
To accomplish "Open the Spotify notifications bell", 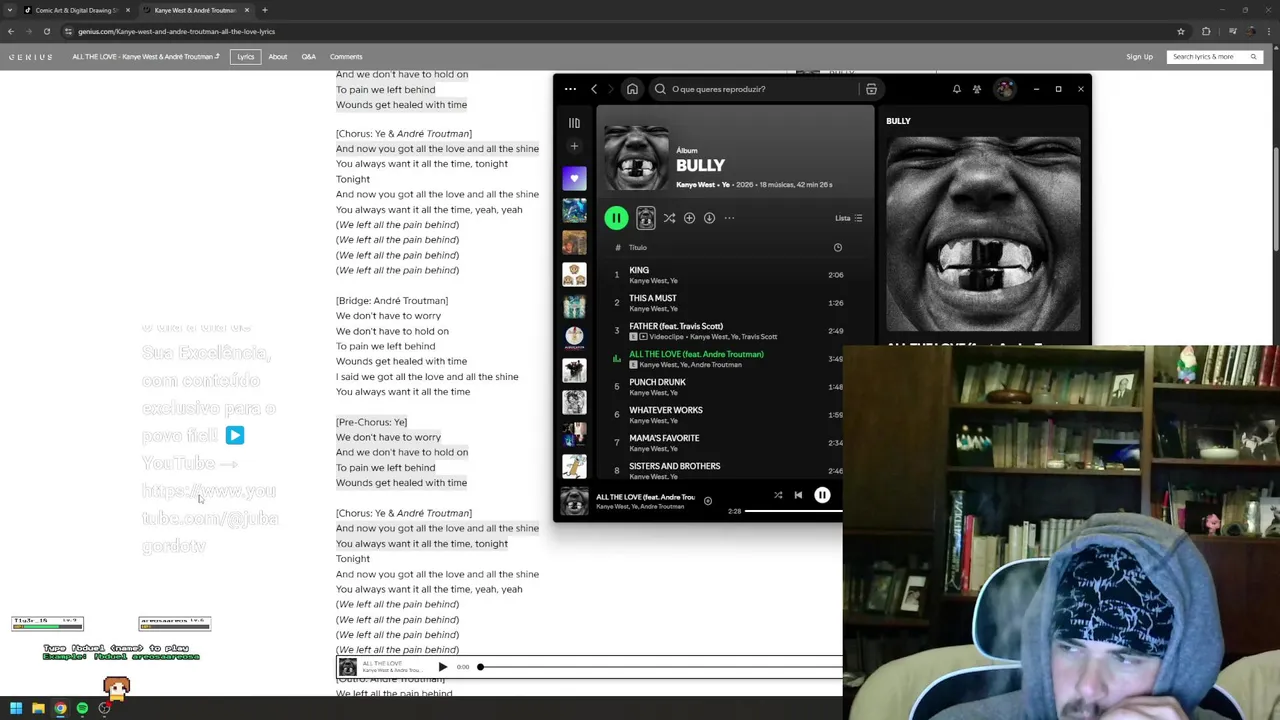I will (956, 89).
